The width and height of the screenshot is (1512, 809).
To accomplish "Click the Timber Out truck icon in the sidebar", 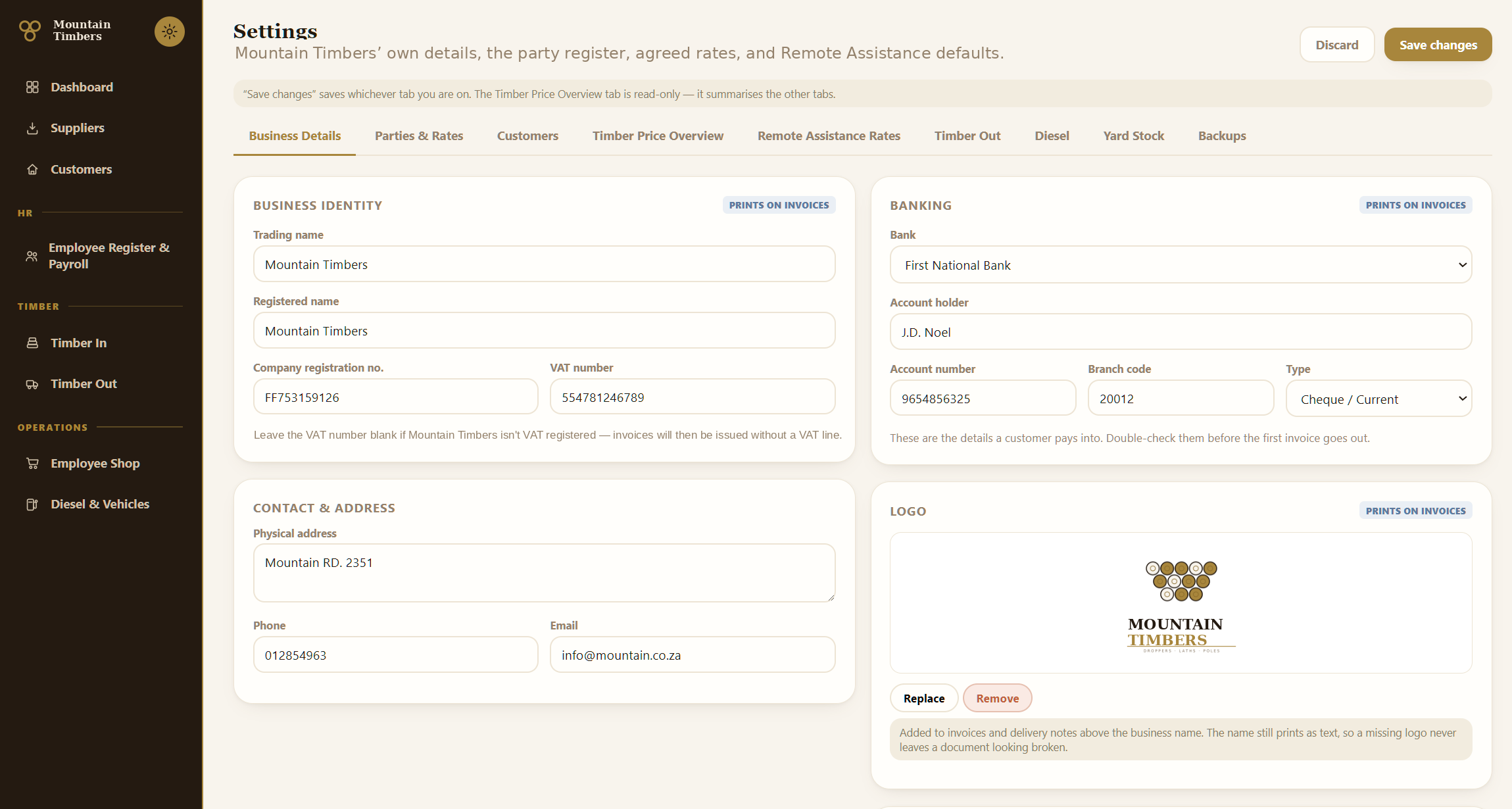I will [x=32, y=383].
